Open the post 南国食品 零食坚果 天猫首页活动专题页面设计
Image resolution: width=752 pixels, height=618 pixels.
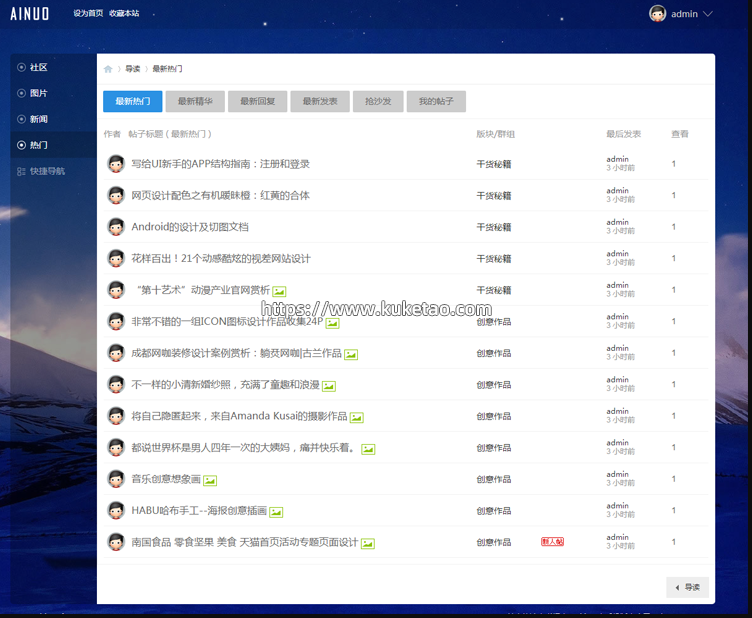(245, 542)
